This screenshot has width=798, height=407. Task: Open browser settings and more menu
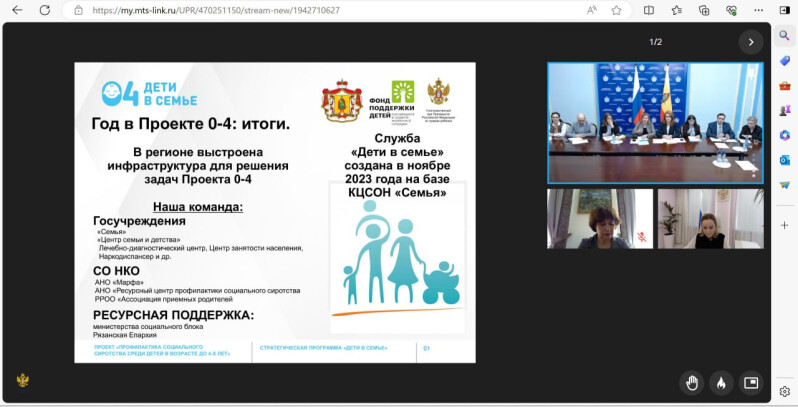click(x=758, y=11)
